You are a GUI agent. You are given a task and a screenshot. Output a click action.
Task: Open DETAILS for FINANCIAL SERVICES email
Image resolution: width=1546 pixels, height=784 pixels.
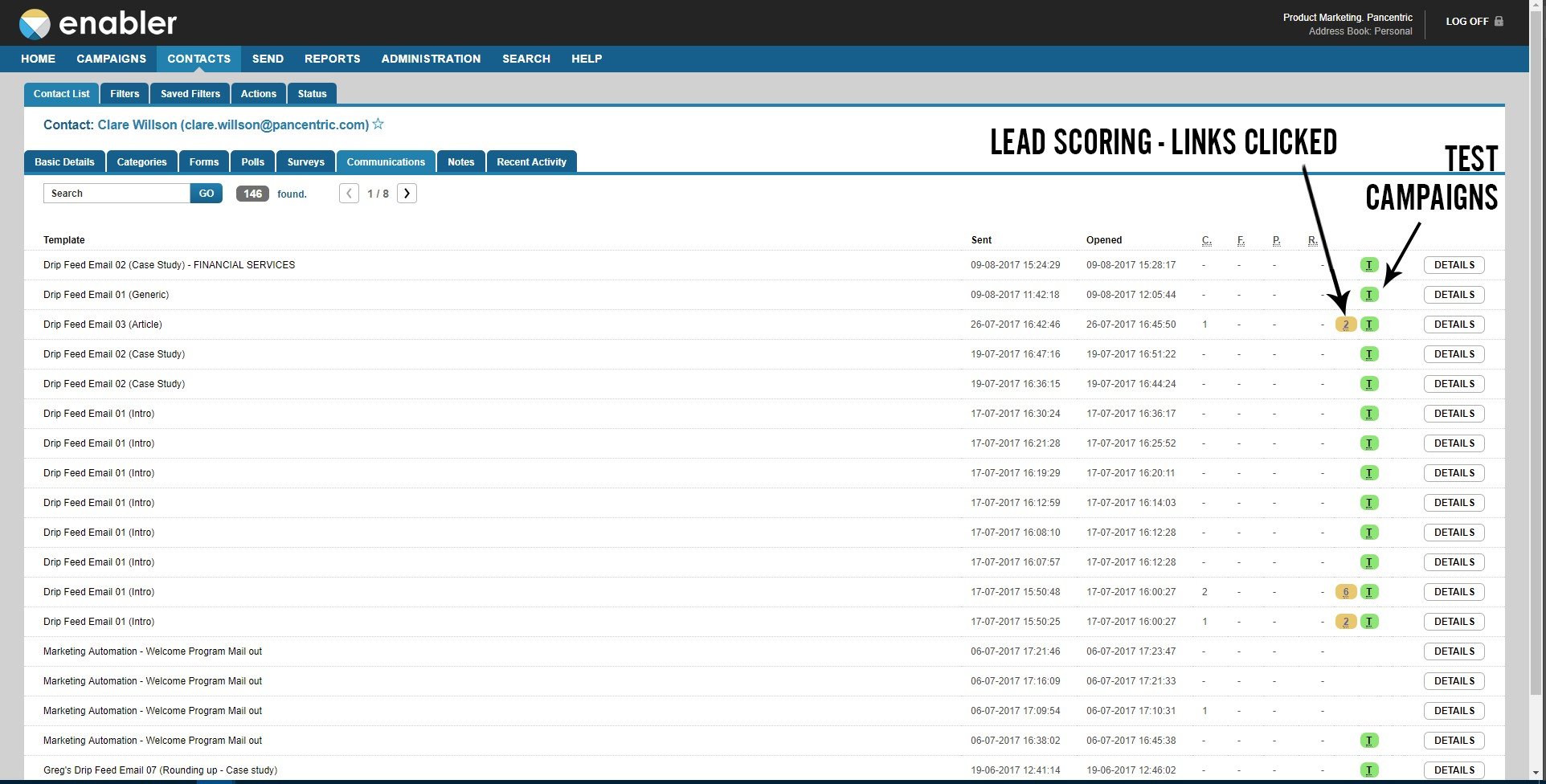point(1454,265)
